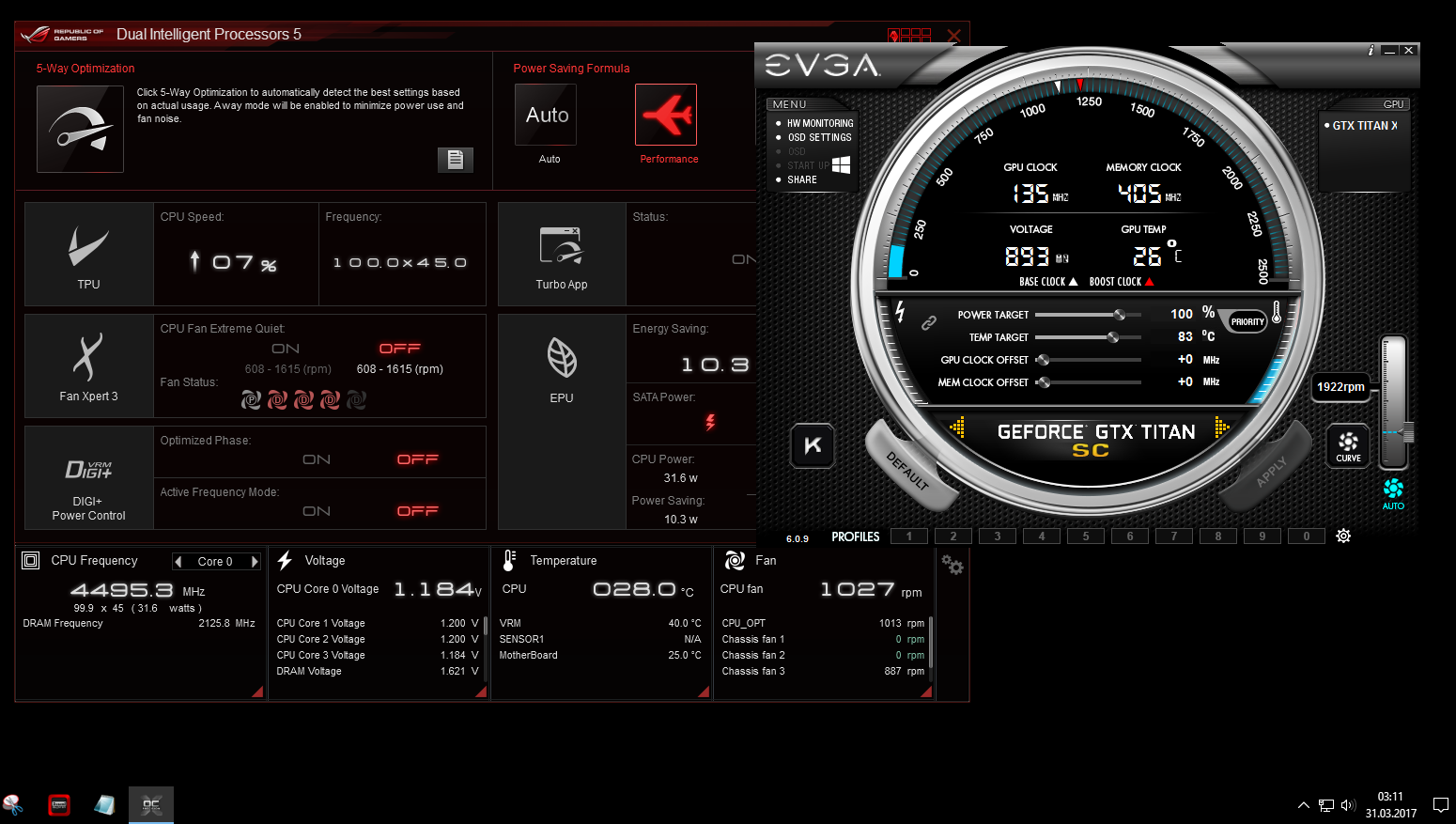The width and height of the screenshot is (1456, 824).
Task: Open EVGA info 'i' icon
Action: pyautogui.click(x=1371, y=50)
